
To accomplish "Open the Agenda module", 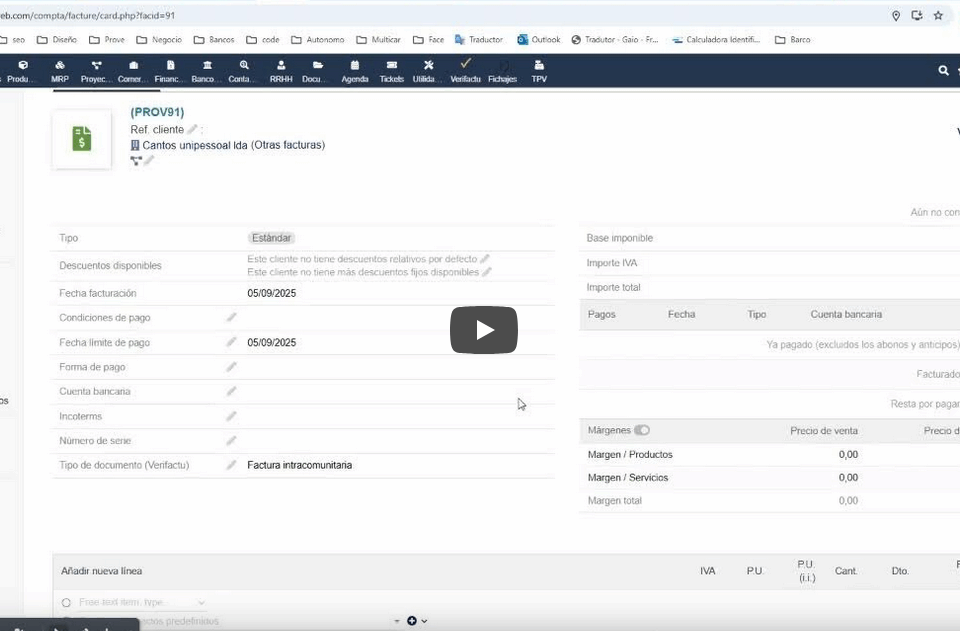I will 355,71.
